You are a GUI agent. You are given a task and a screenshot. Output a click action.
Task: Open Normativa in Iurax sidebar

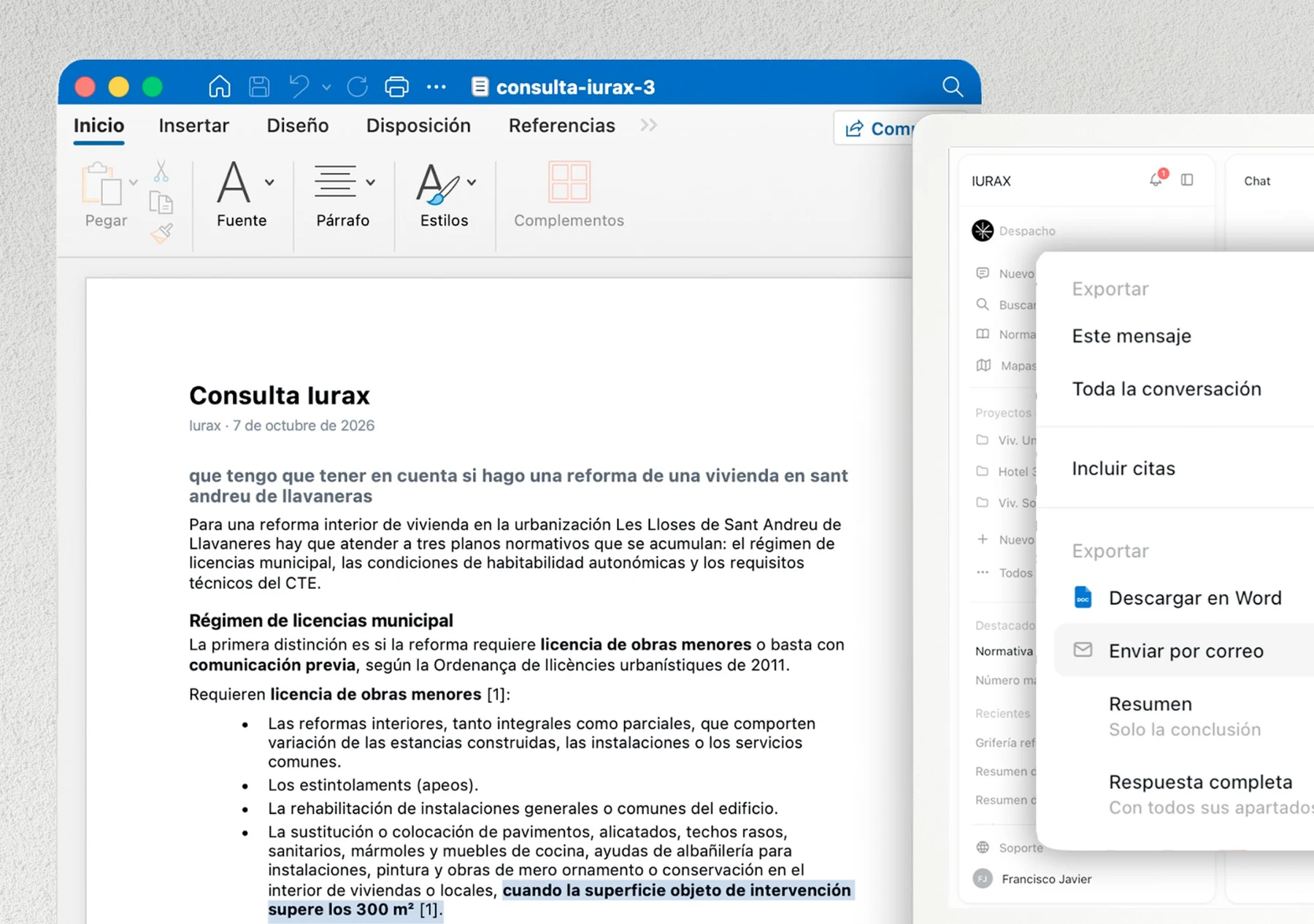pos(1004,651)
